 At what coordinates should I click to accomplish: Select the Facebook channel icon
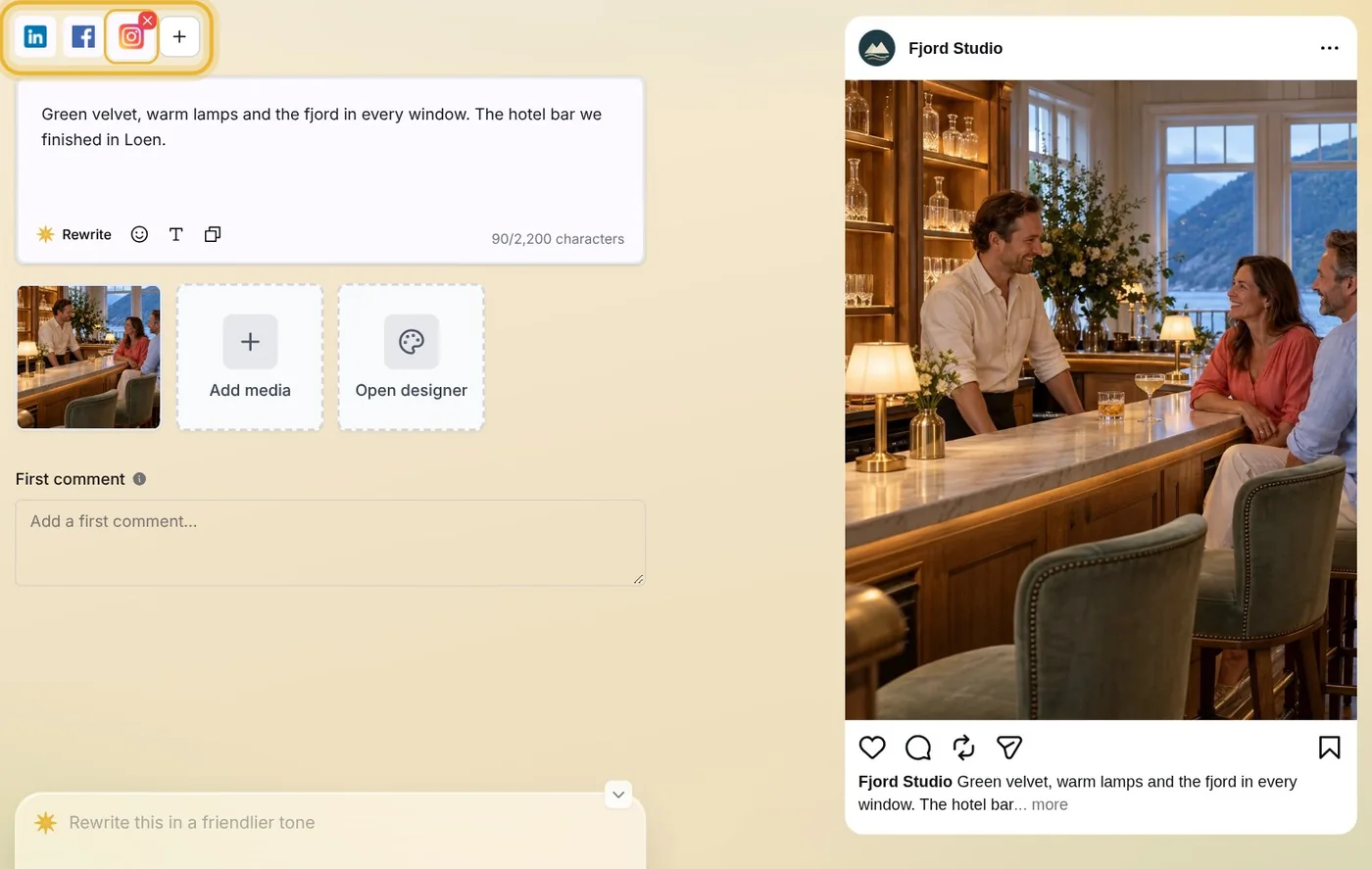83,37
